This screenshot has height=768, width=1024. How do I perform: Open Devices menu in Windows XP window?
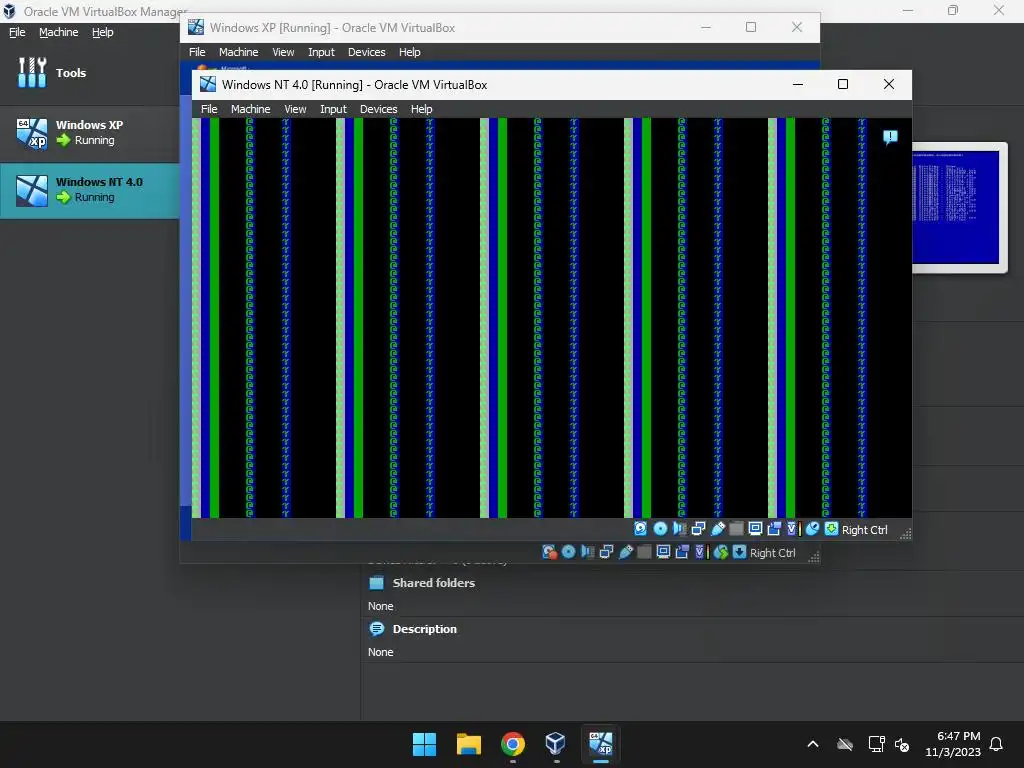(x=366, y=52)
